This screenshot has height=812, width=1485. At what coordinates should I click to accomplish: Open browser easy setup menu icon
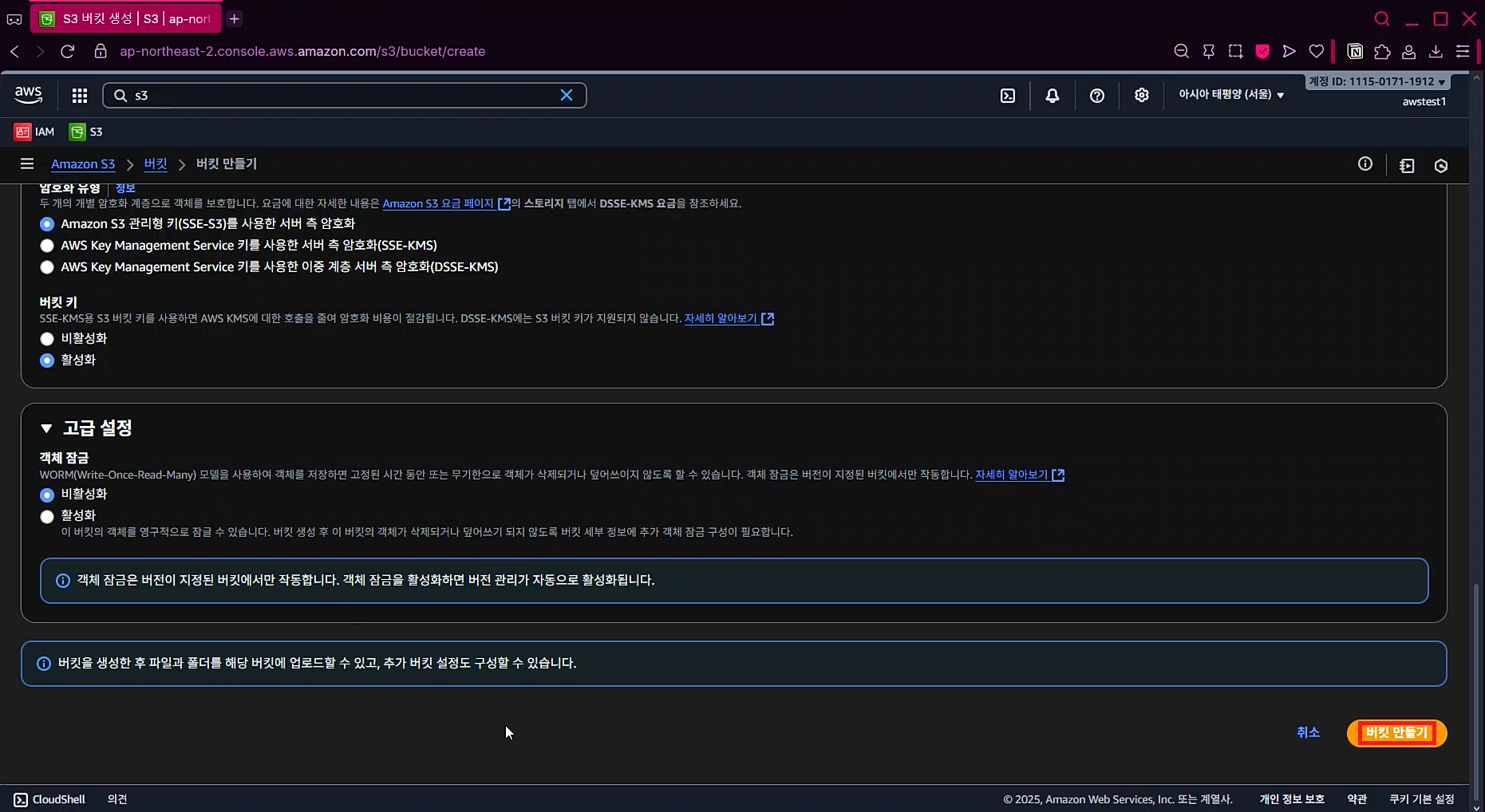tap(1463, 51)
